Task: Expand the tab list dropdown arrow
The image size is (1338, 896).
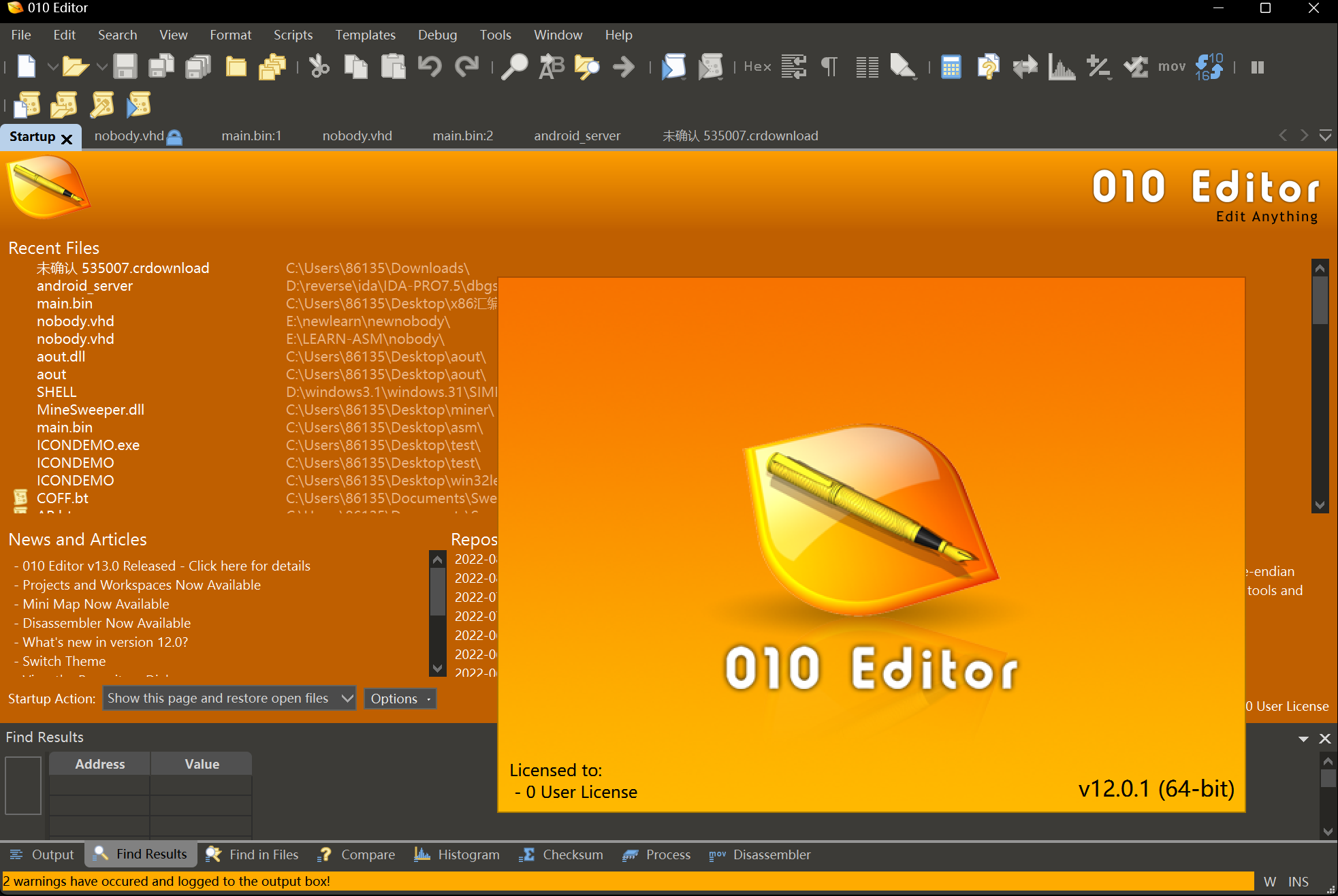Action: (1325, 135)
